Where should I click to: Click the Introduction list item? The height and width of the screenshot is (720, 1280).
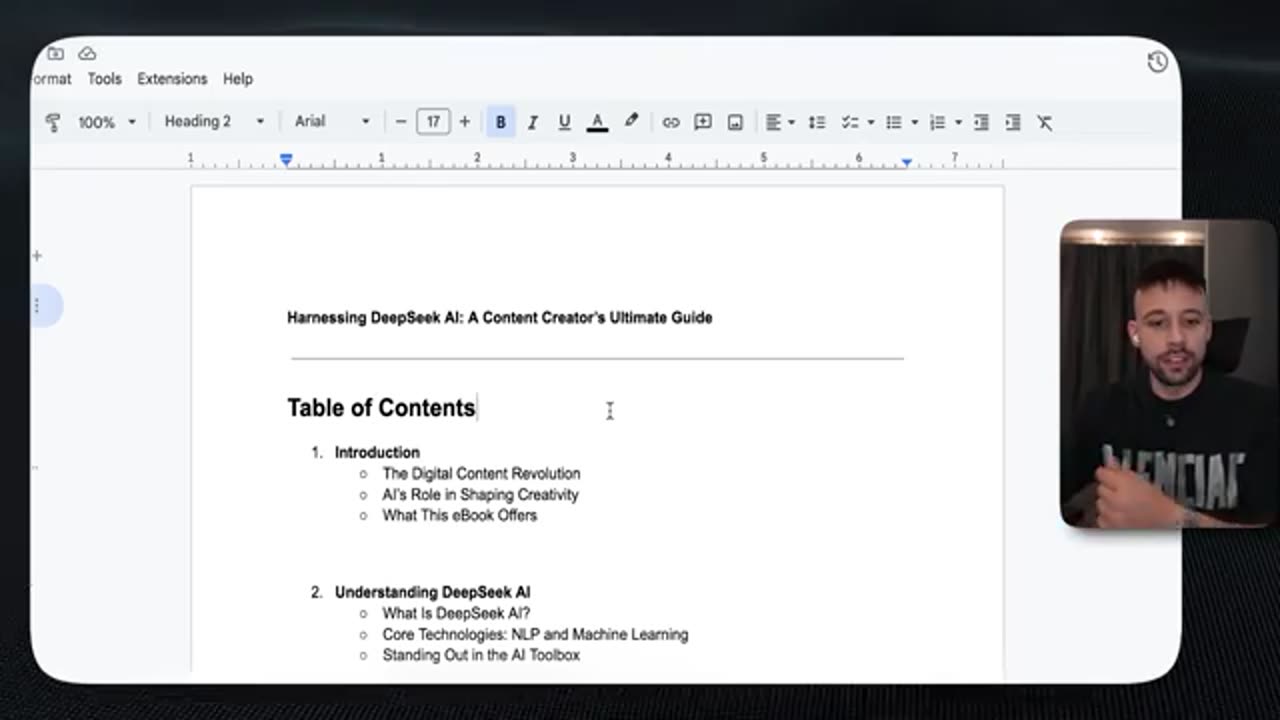377,452
